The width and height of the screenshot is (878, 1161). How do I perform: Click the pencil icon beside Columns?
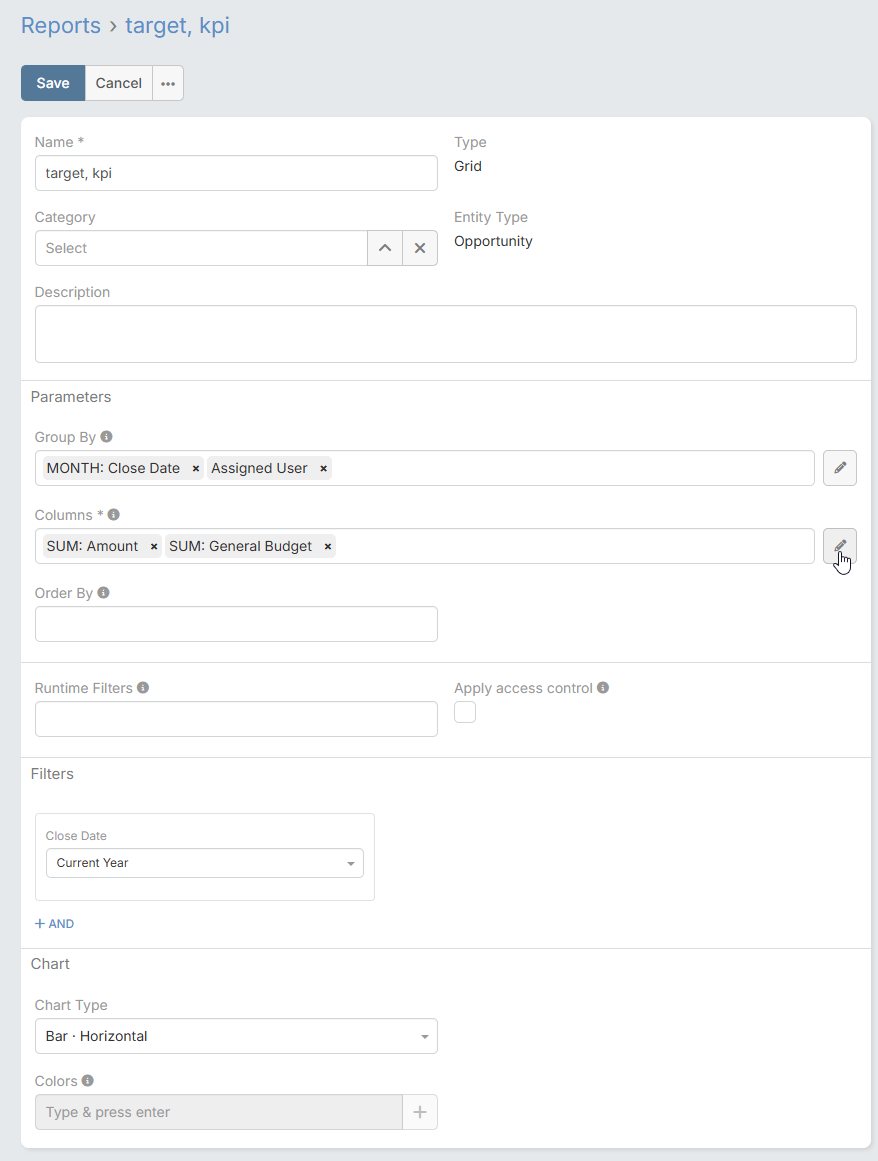(x=839, y=546)
